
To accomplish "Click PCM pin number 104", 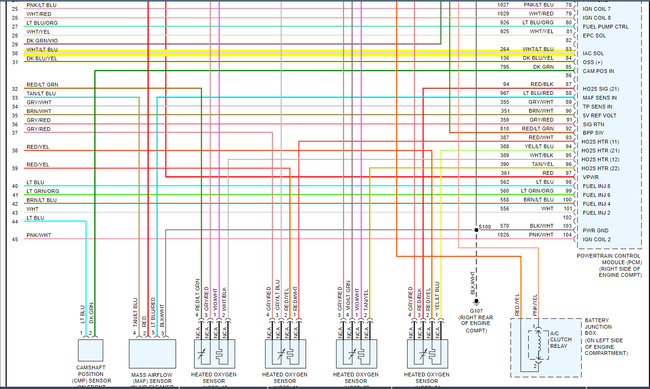I will coord(568,235).
